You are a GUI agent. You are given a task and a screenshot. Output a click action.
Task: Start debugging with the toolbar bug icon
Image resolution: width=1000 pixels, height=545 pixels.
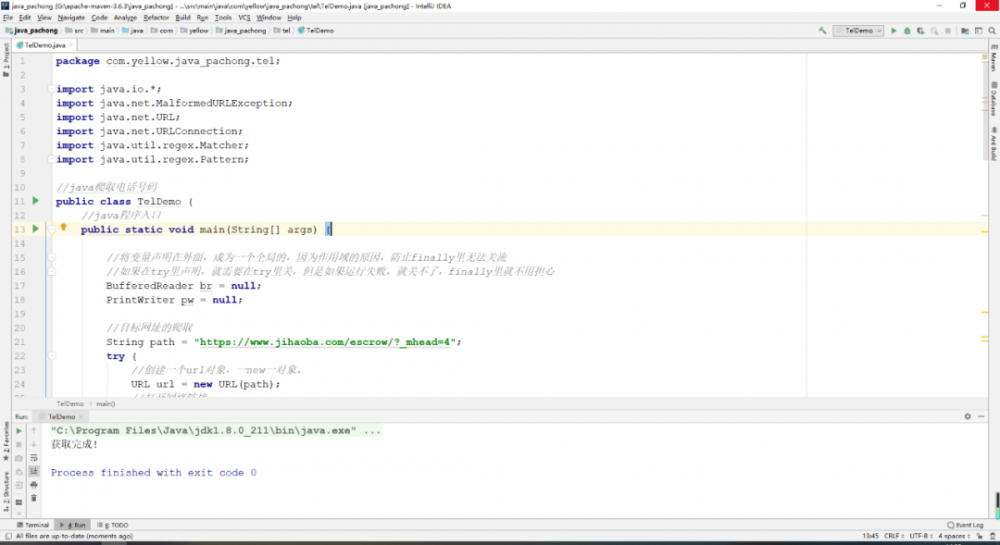click(907, 31)
